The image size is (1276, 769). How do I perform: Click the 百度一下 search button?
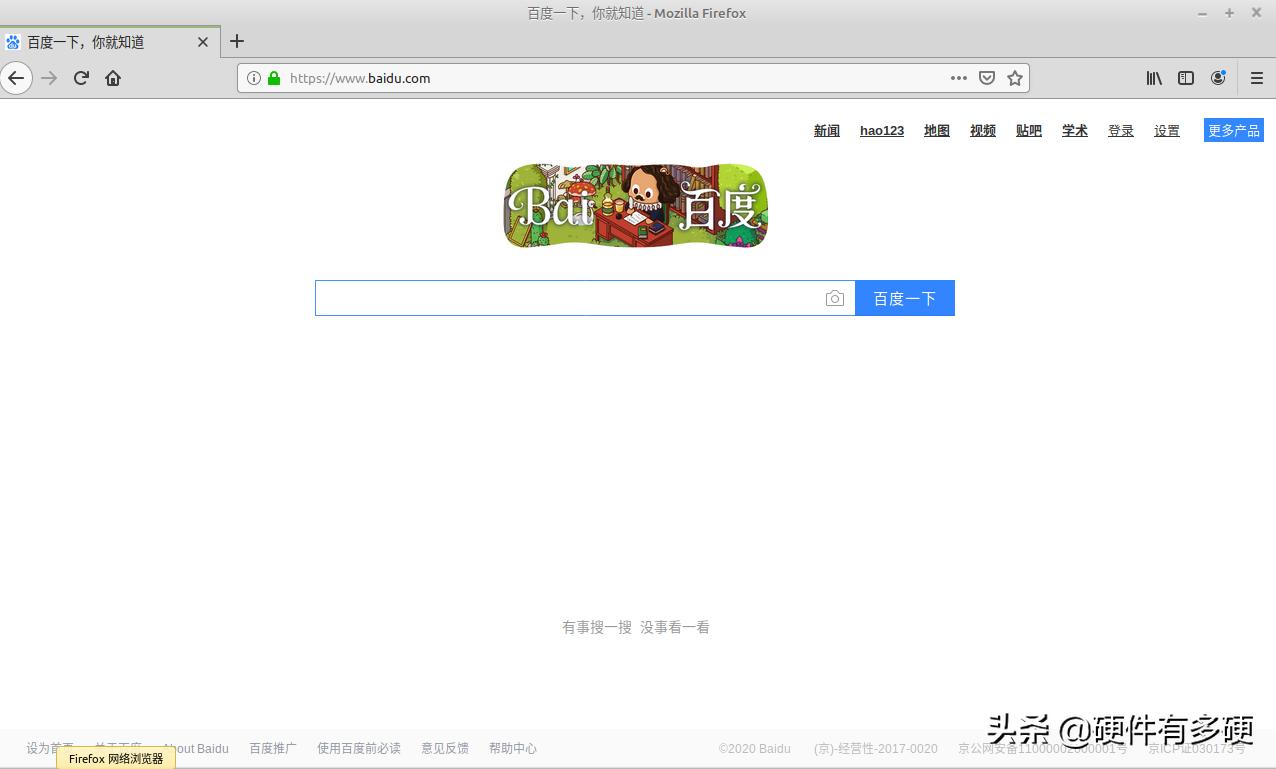904,297
